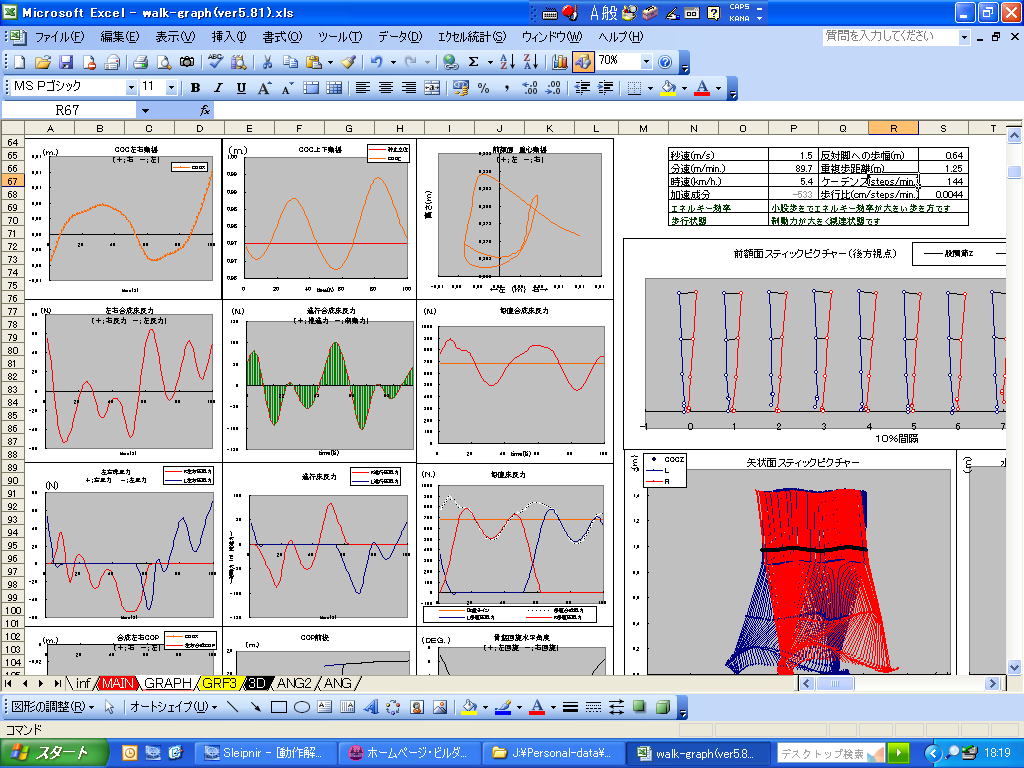Toggle Align Right
The height and width of the screenshot is (768, 1024).
(409, 88)
